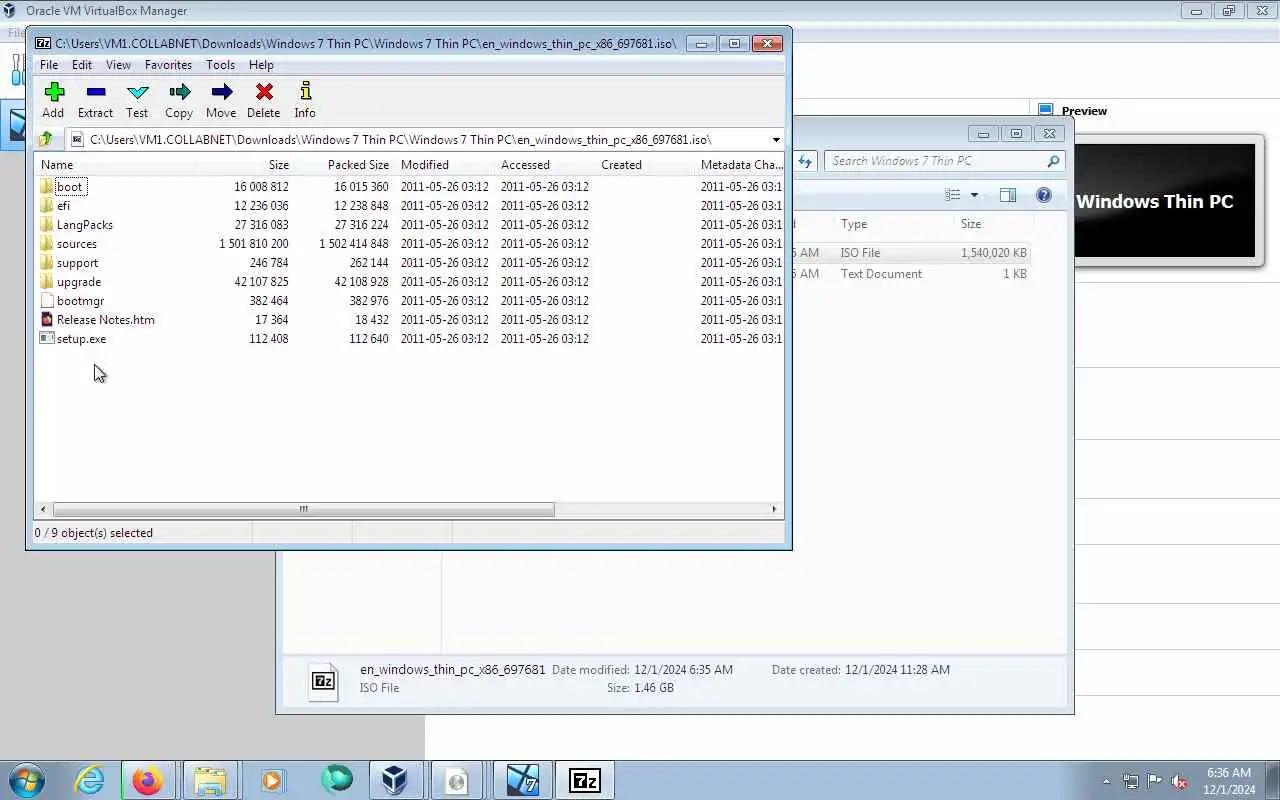Select the upgrade folder

click(x=78, y=282)
